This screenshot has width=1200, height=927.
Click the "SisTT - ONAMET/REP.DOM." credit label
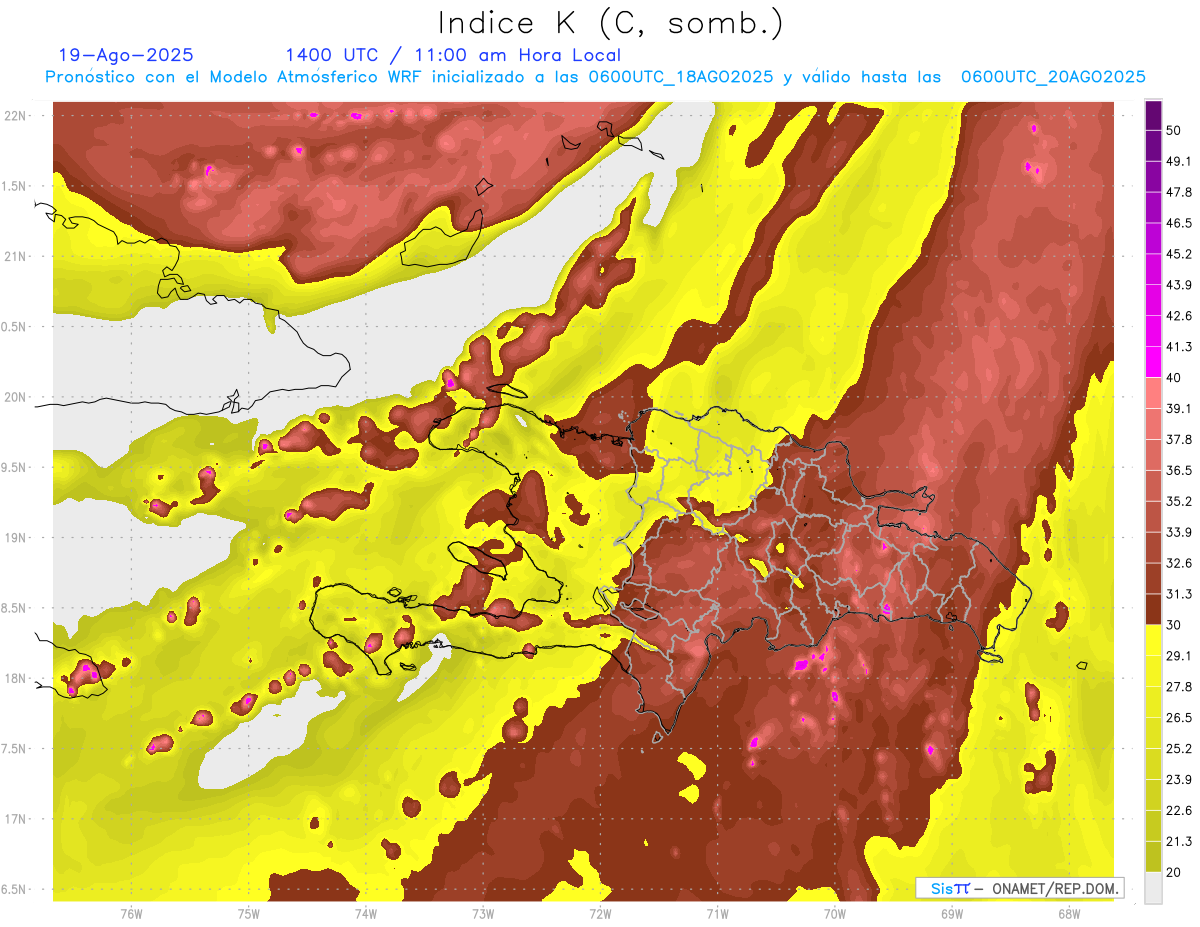(x=1019, y=888)
